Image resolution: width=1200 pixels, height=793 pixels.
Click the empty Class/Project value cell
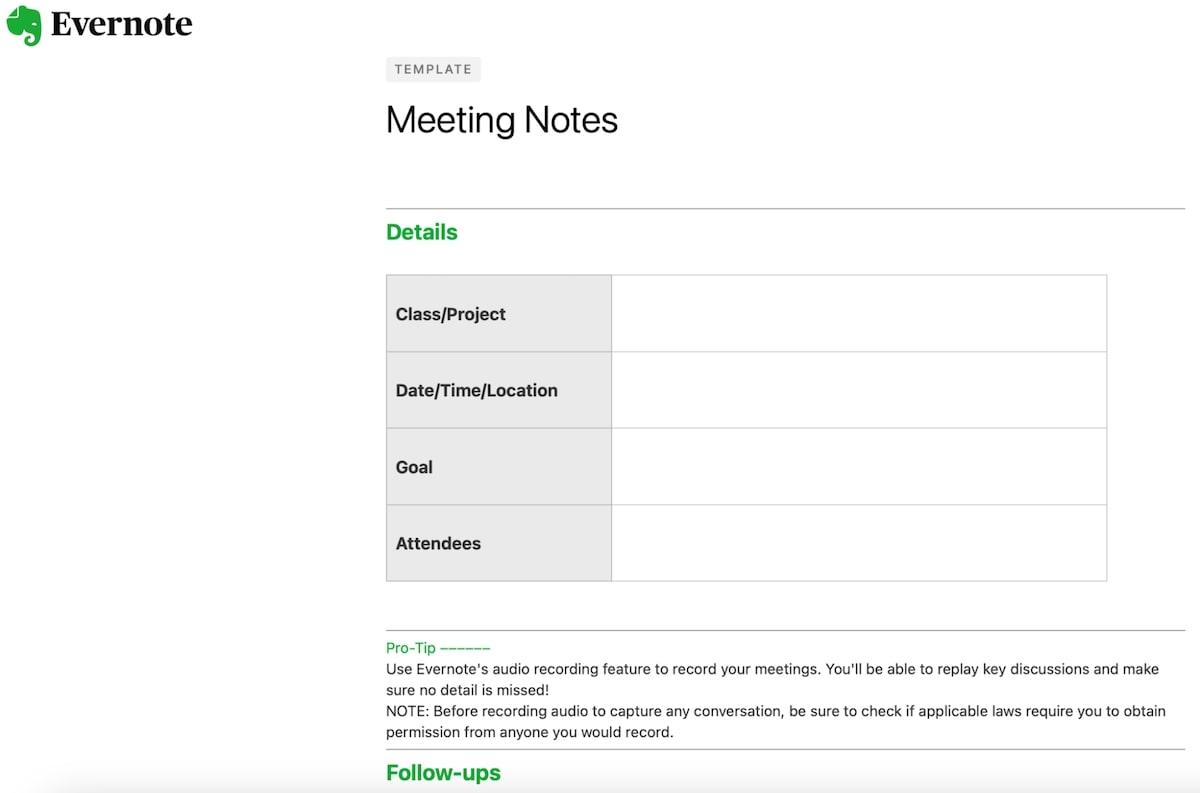coord(858,314)
